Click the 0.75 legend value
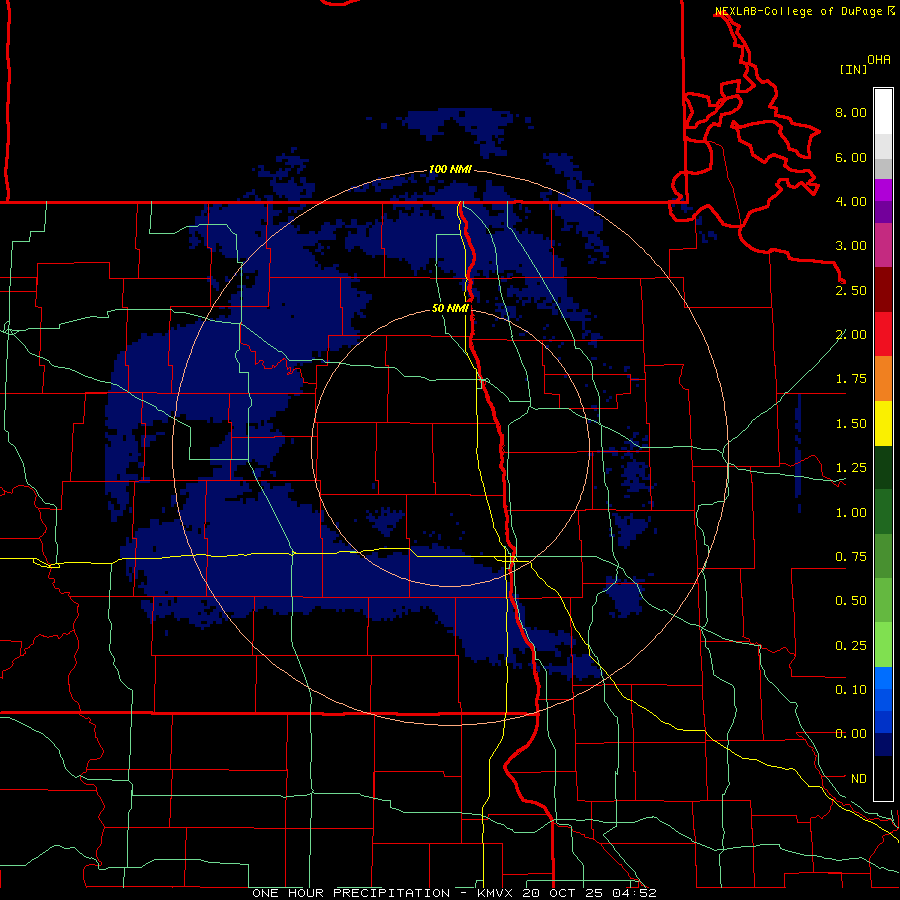 (x=851, y=557)
